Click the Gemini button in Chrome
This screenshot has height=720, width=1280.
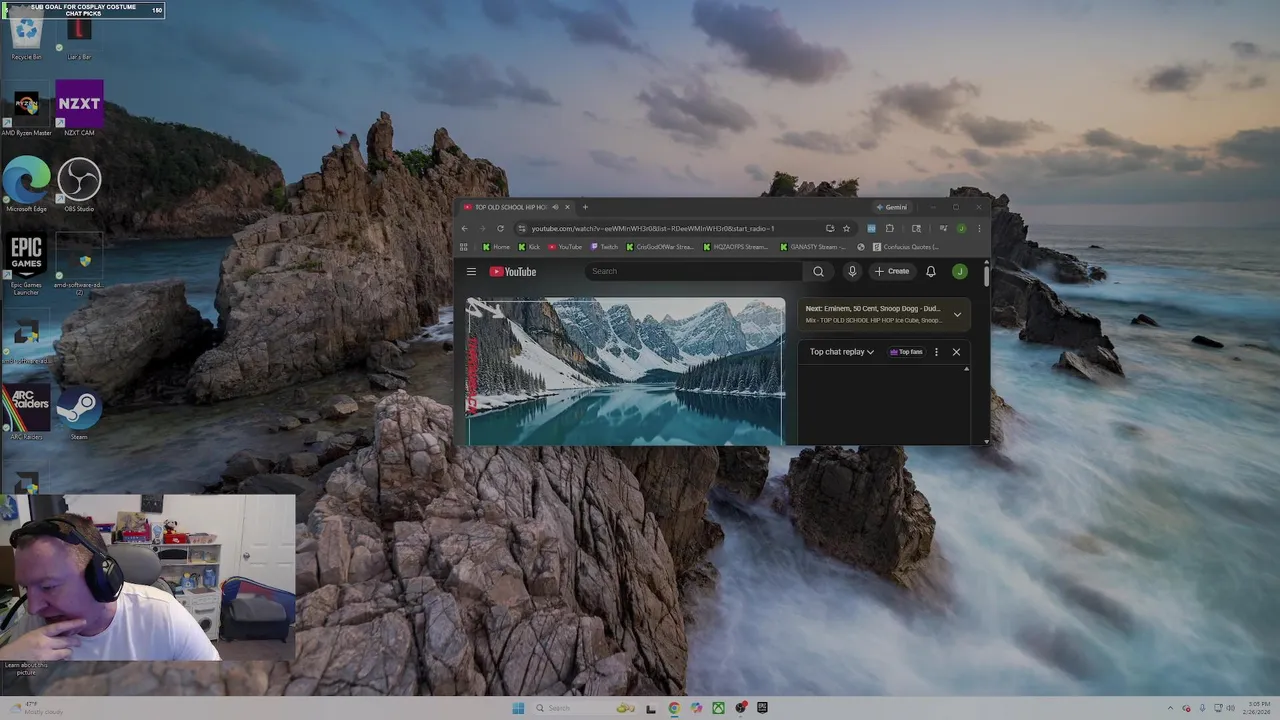pos(891,207)
